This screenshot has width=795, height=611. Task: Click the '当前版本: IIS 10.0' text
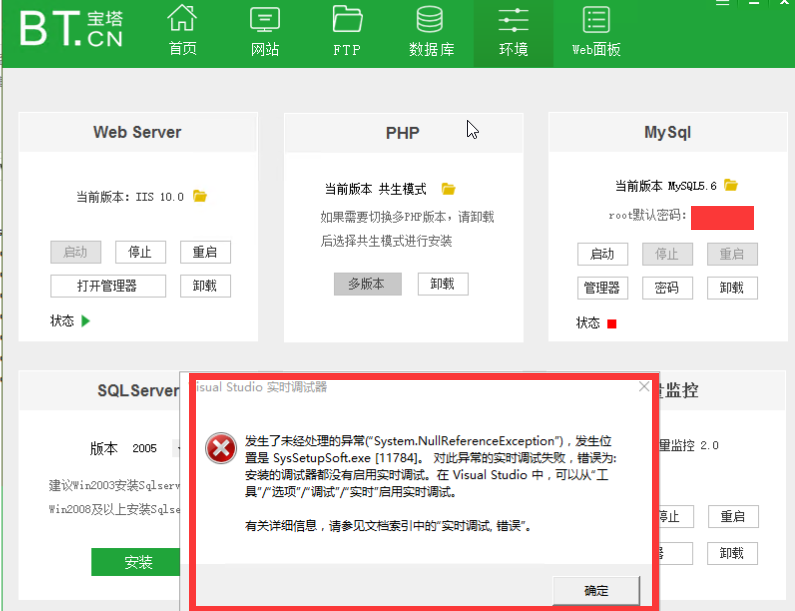point(130,197)
